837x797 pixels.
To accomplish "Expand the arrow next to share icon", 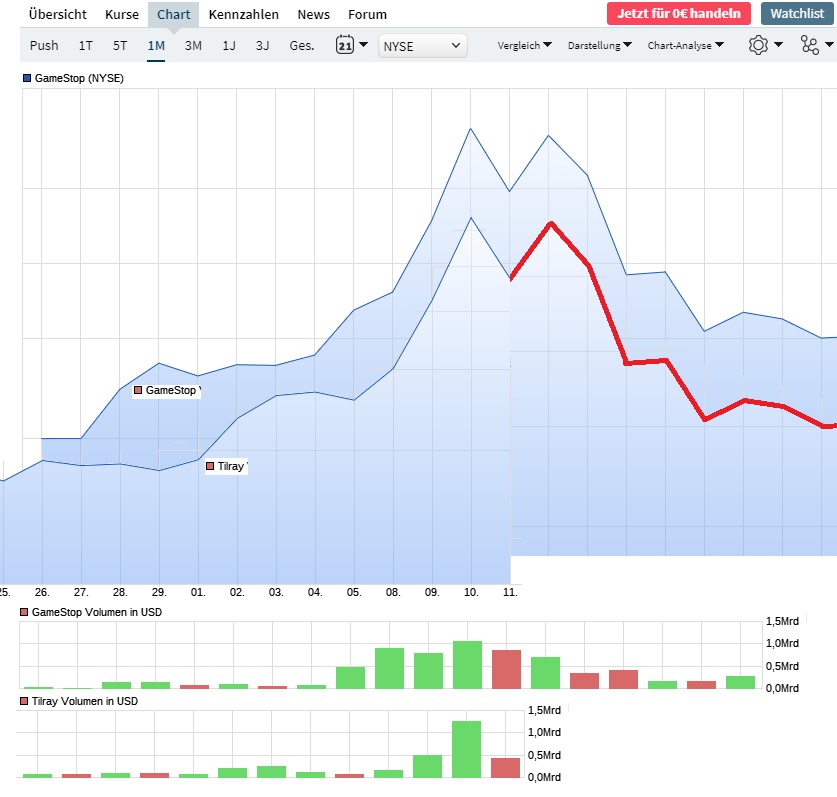I will pyautogui.click(x=829, y=45).
